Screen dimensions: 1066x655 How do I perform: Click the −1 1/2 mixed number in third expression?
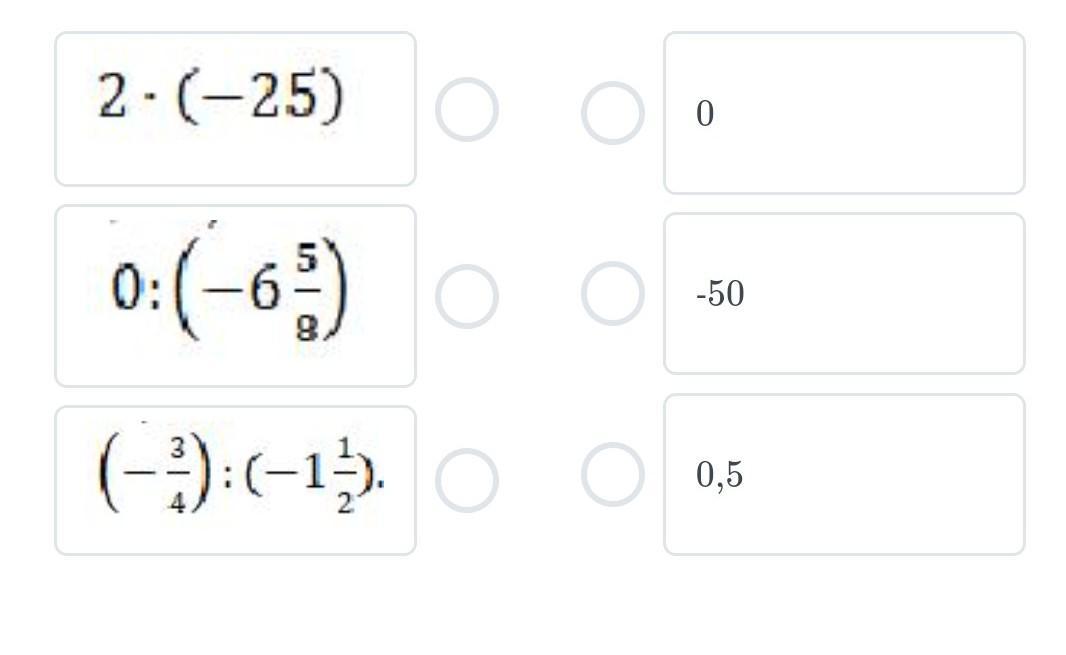(x=310, y=474)
